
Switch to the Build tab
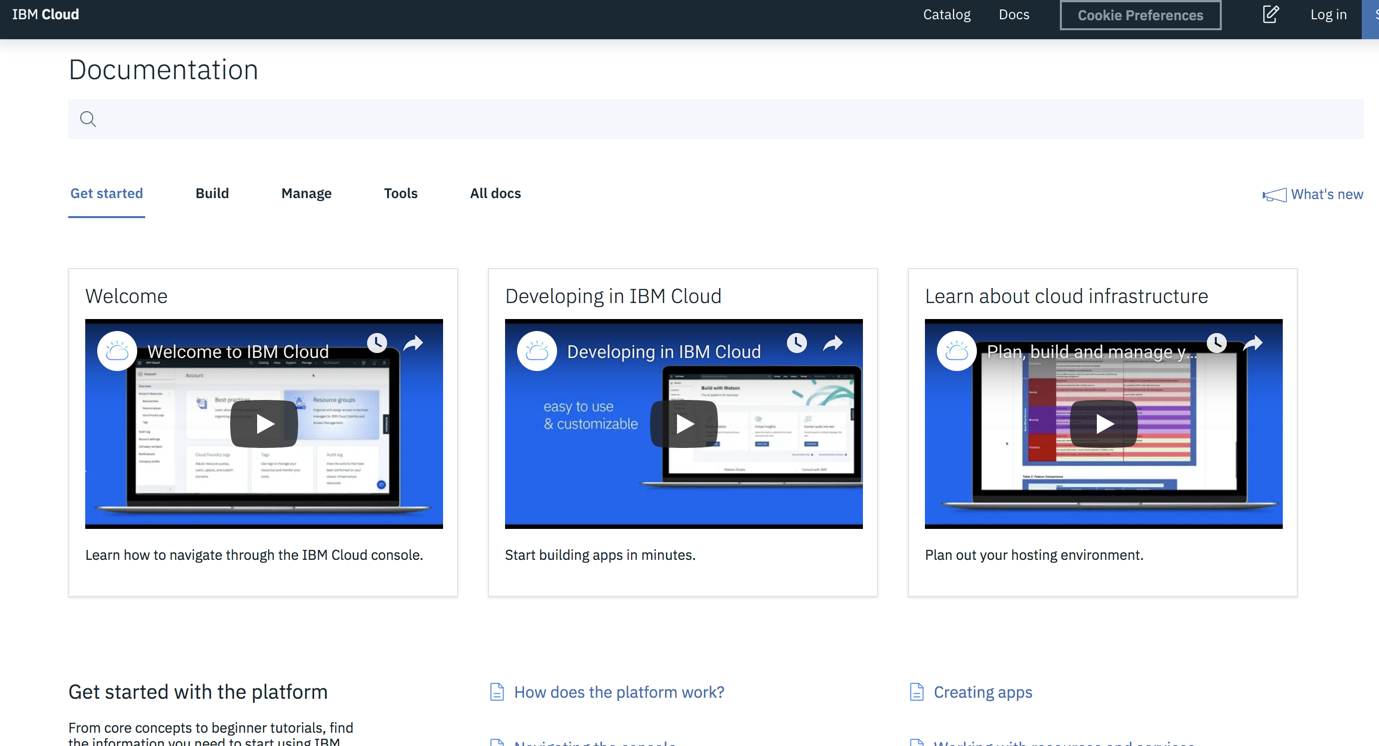(211, 193)
